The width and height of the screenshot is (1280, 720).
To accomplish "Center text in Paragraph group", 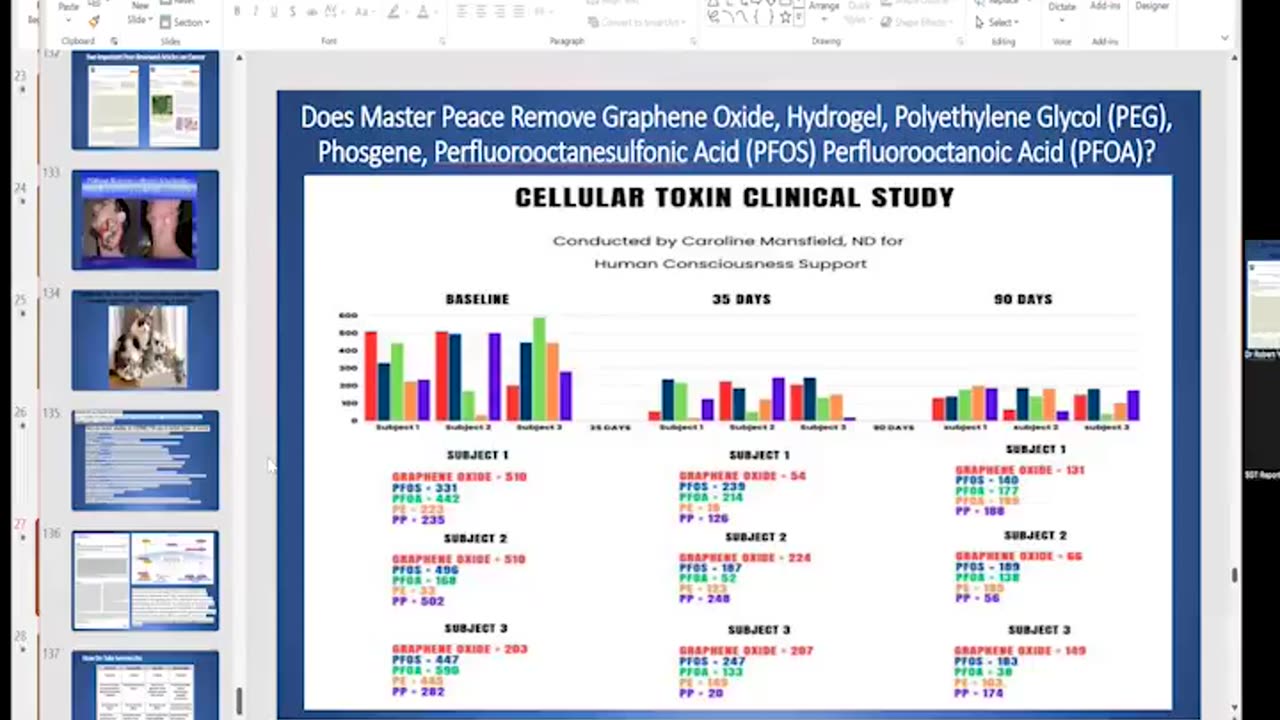I will click(481, 11).
